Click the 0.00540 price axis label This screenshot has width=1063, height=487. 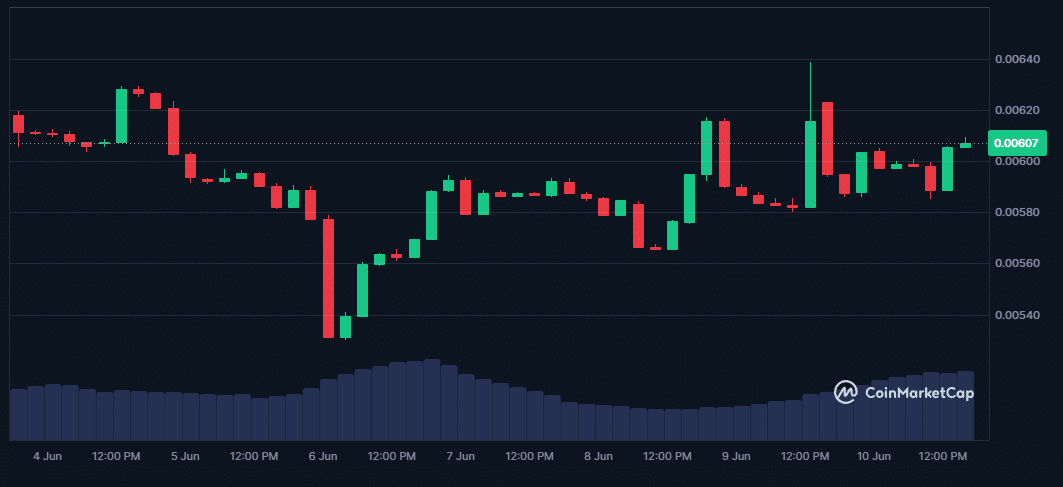[1015, 316]
